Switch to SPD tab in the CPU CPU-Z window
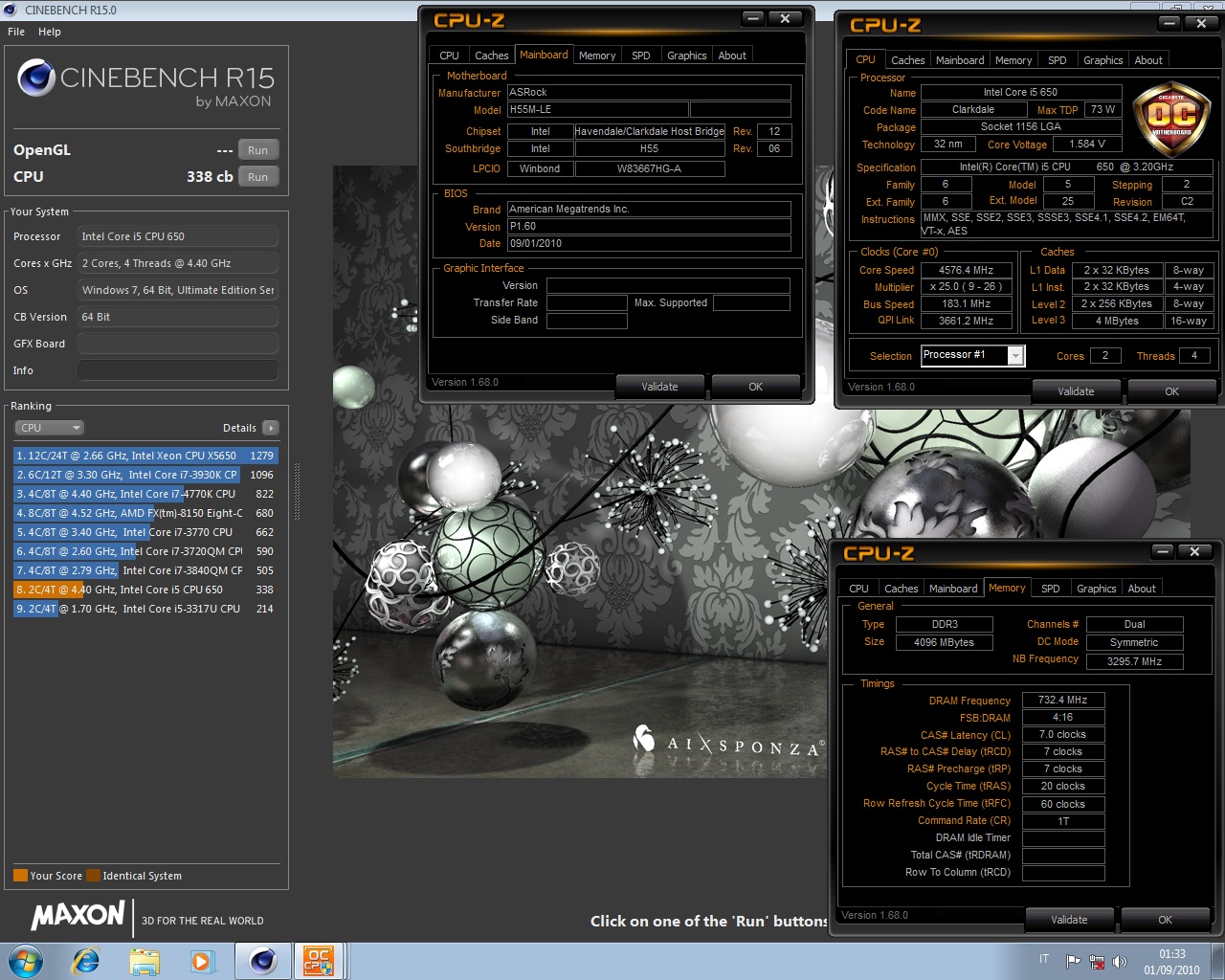The width and height of the screenshot is (1225, 980). [1058, 60]
